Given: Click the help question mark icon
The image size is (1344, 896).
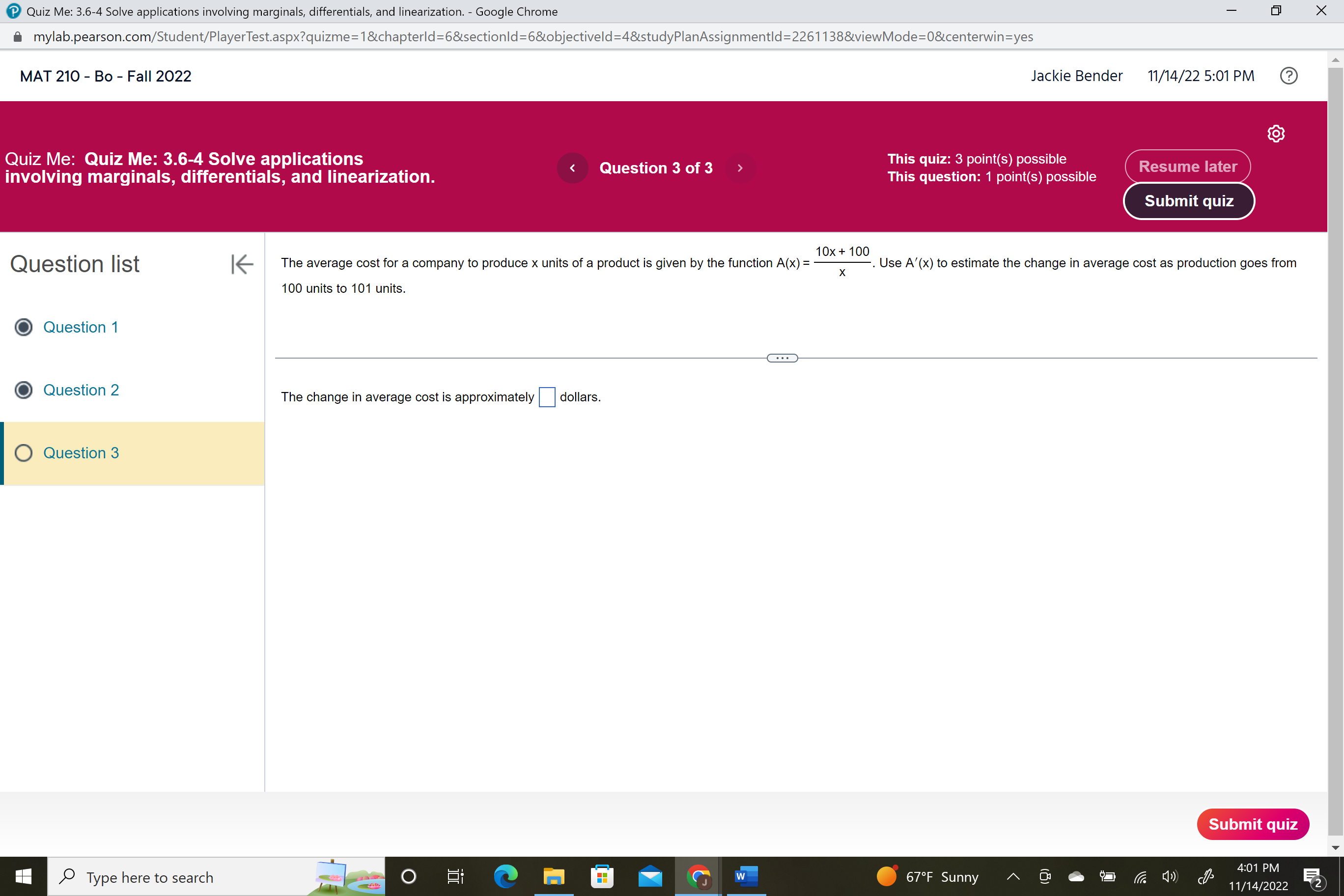Looking at the screenshot, I should point(1288,76).
